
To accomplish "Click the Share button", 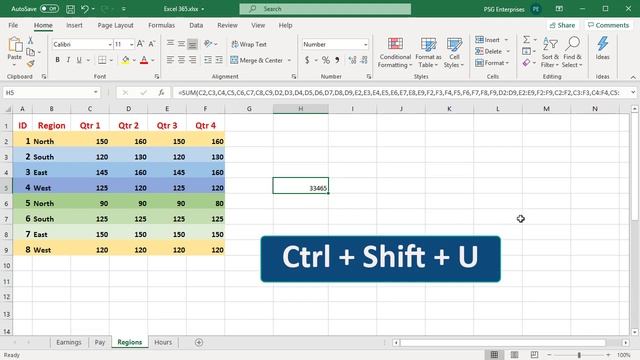I will click(x=562, y=25).
